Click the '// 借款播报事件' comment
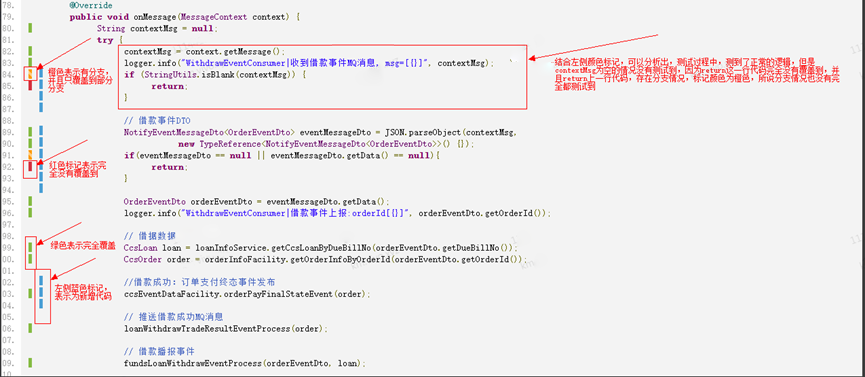This screenshot has height=377, width=865. coord(159,352)
